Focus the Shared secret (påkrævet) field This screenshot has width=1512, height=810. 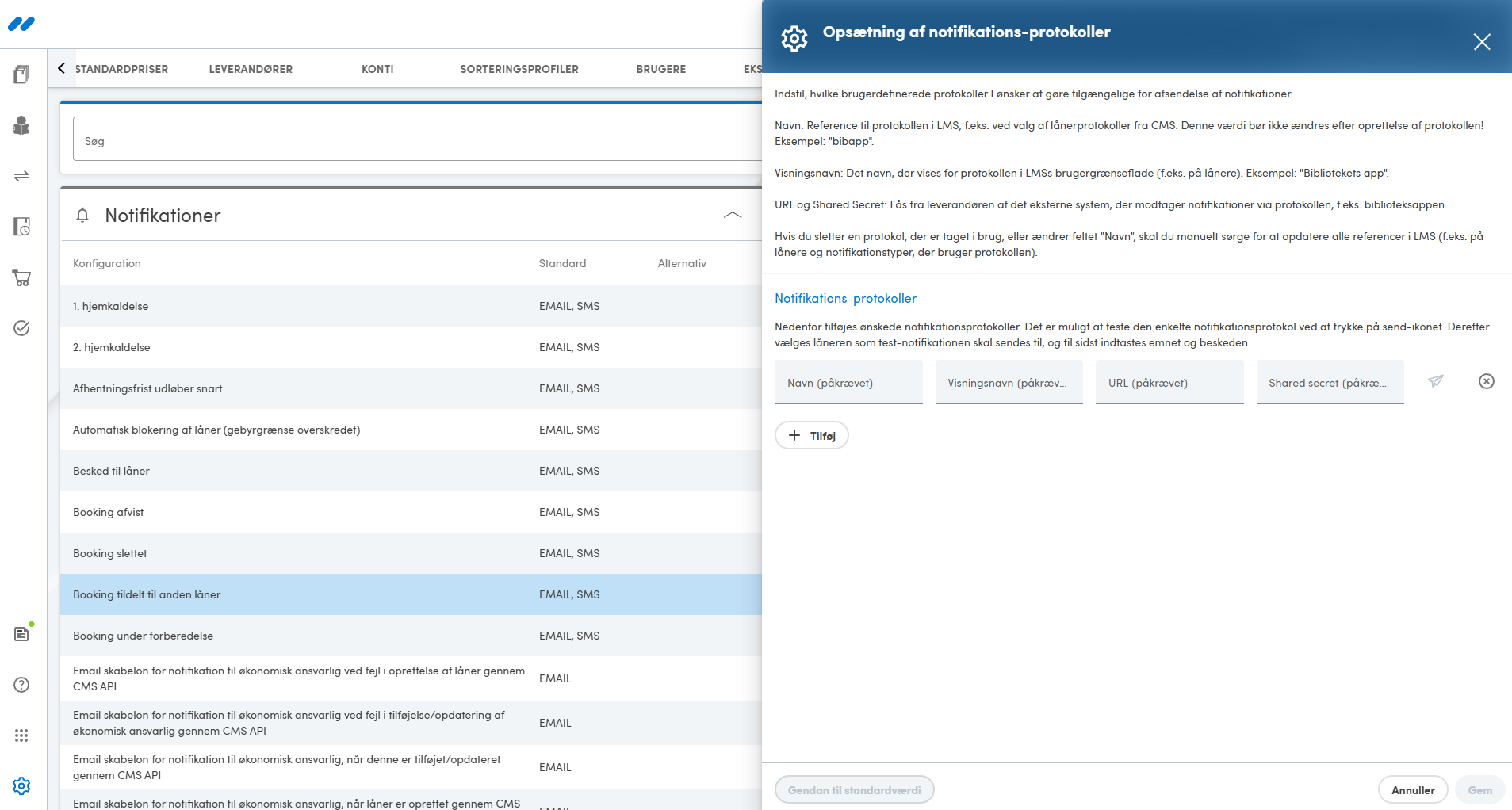pos(1330,382)
